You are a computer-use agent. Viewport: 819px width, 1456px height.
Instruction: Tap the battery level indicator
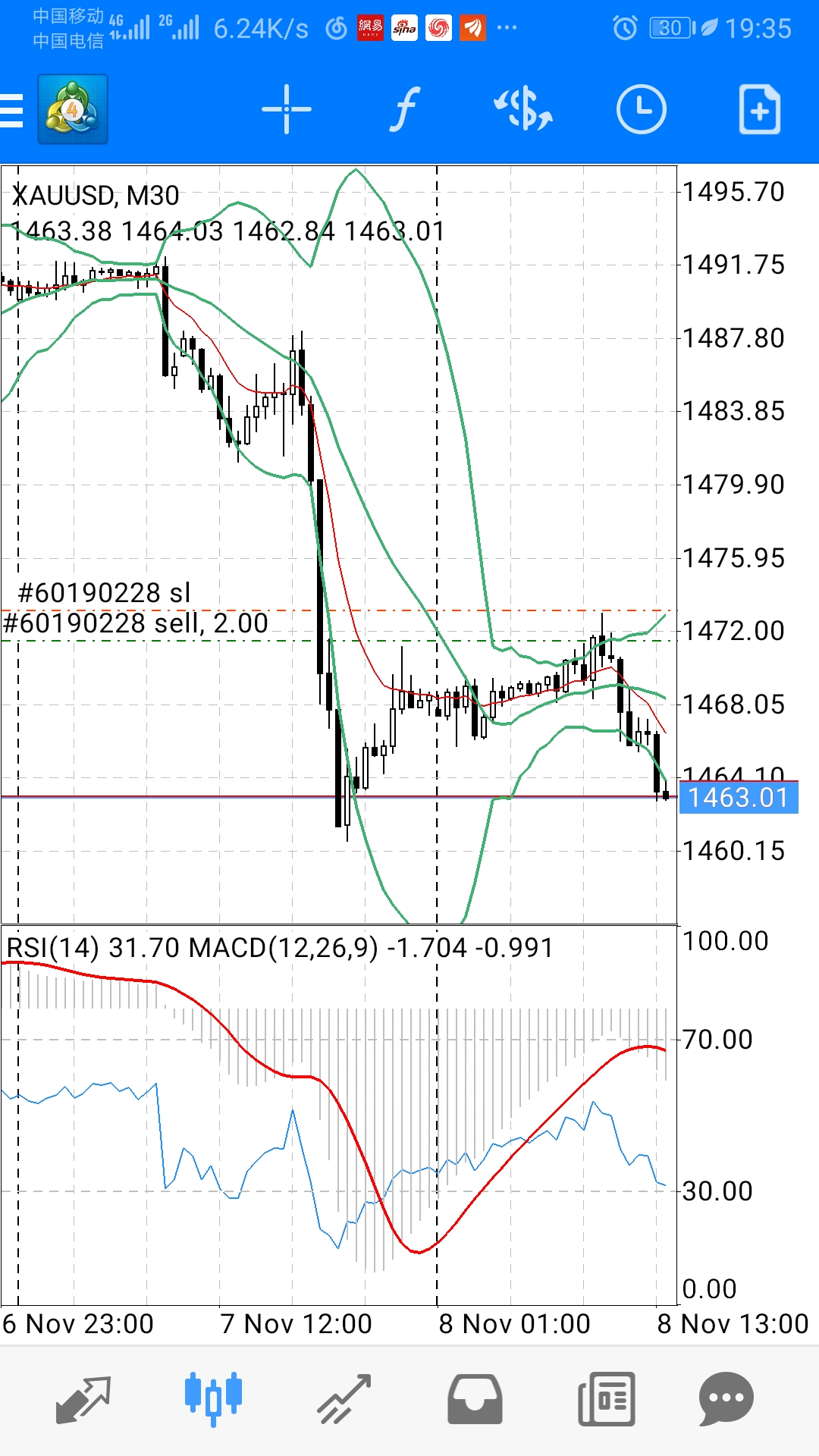coord(672,29)
